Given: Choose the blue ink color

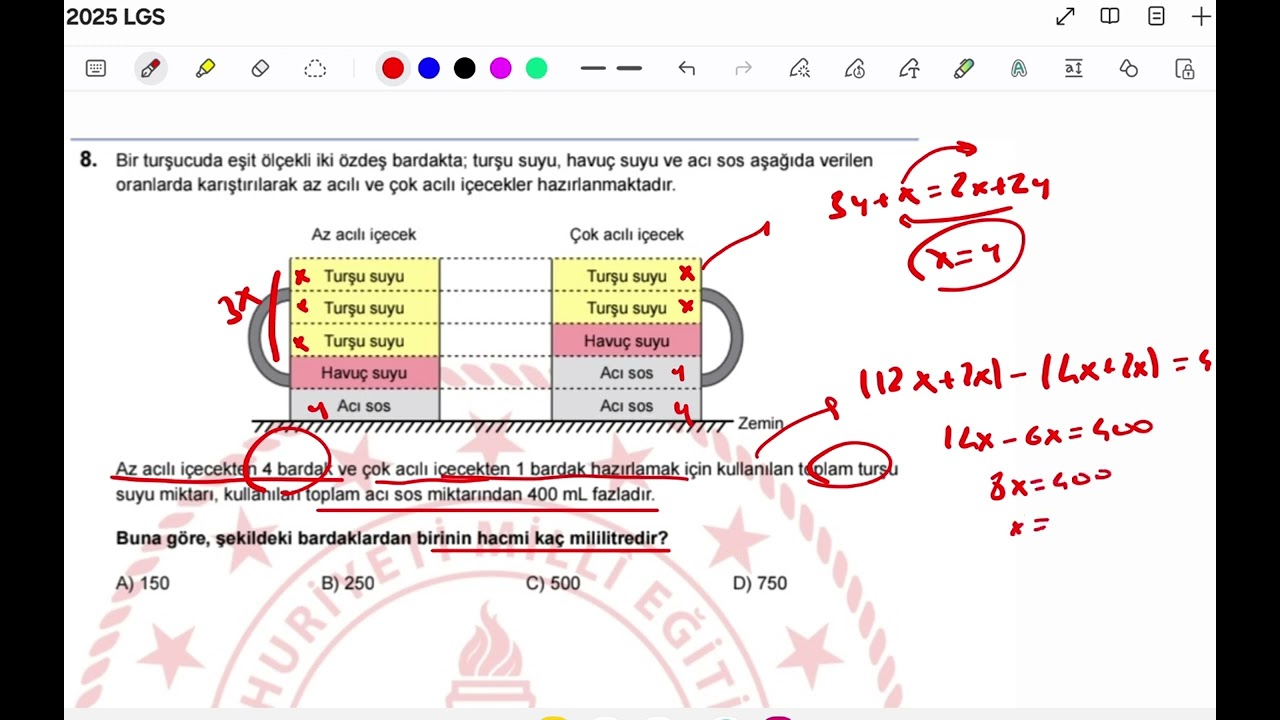Looking at the screenshot, I should [429, 69].
